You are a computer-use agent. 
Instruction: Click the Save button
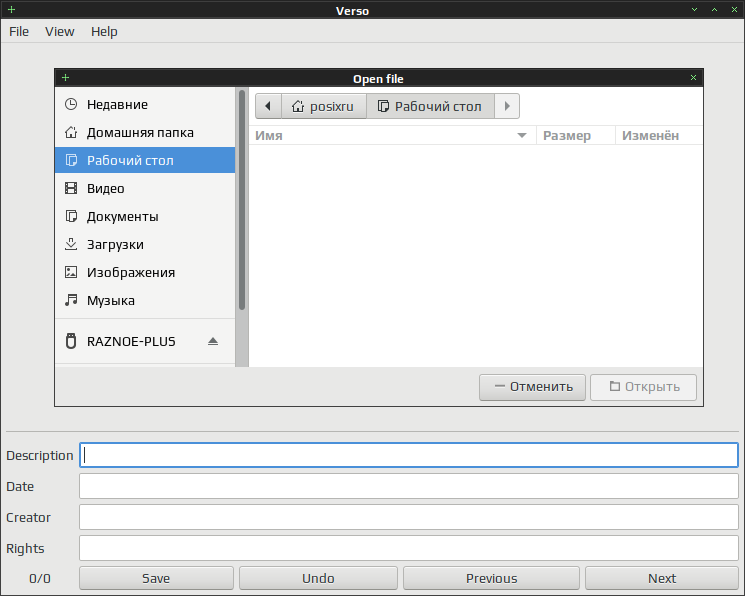[x=156, y=578]
